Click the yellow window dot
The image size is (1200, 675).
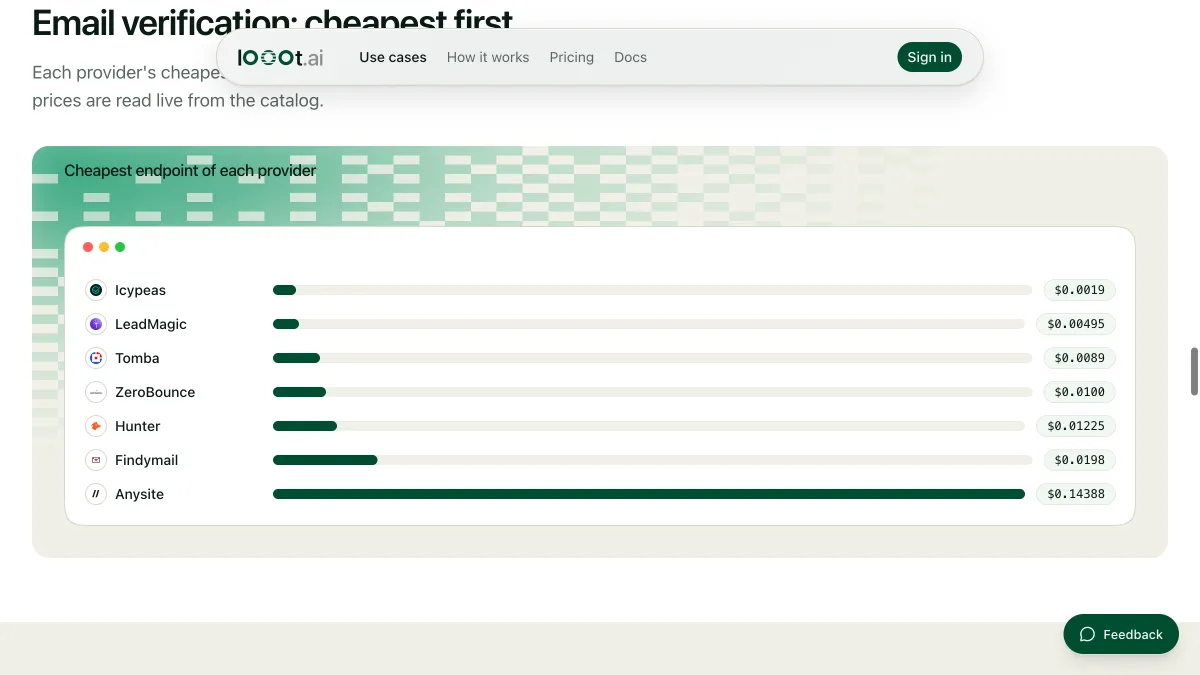coord(104,247)
